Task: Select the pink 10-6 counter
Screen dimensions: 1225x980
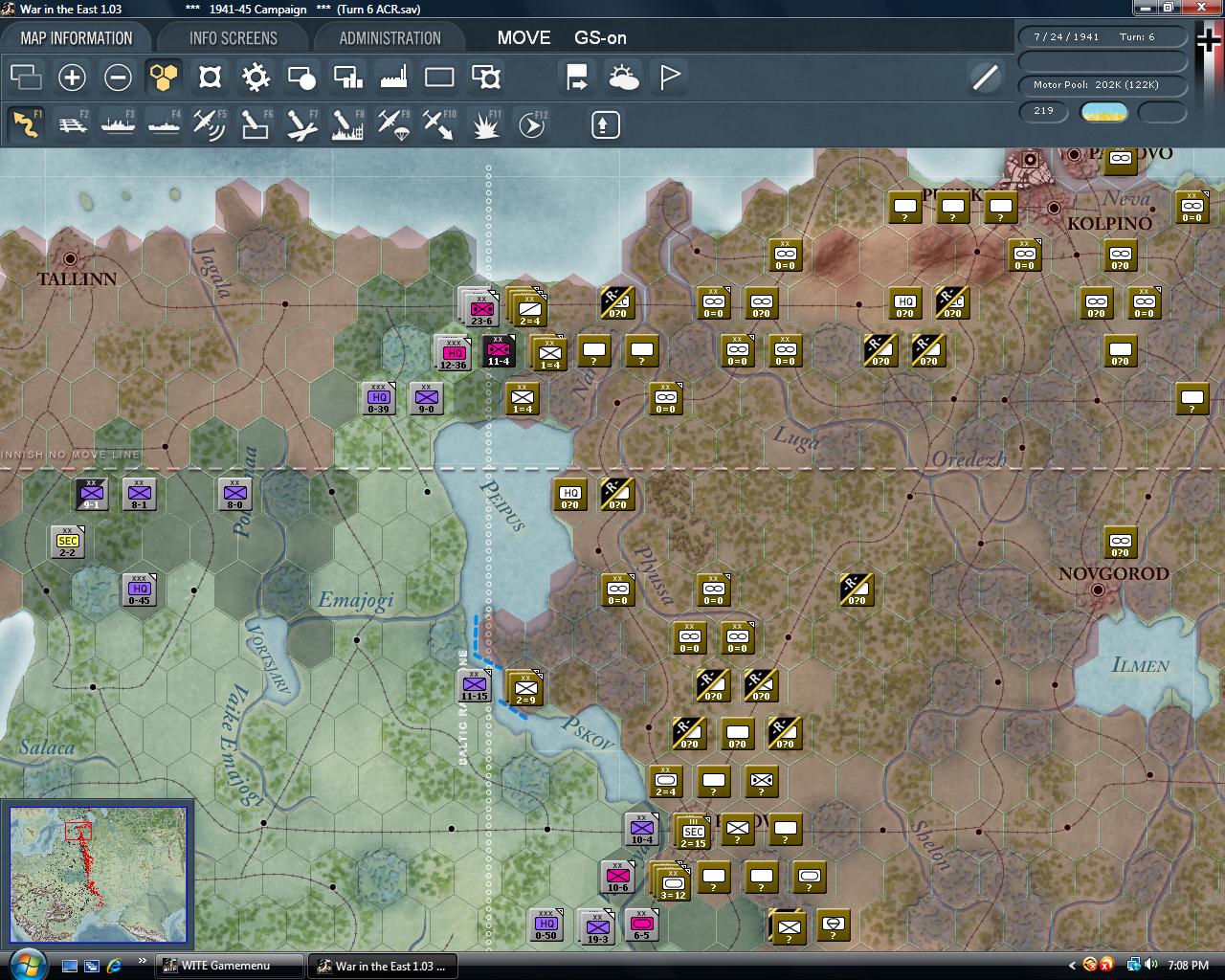Action: tap(618, 877)
